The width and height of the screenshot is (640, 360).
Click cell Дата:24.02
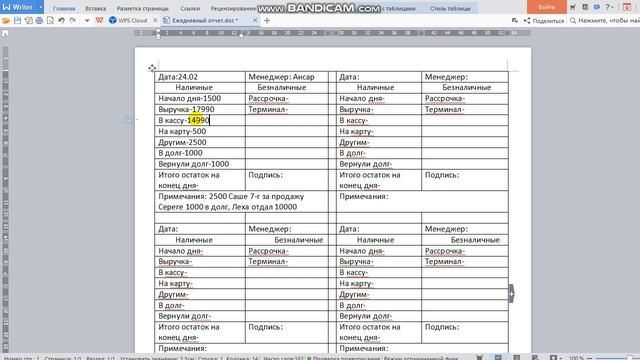pos(200,77)
